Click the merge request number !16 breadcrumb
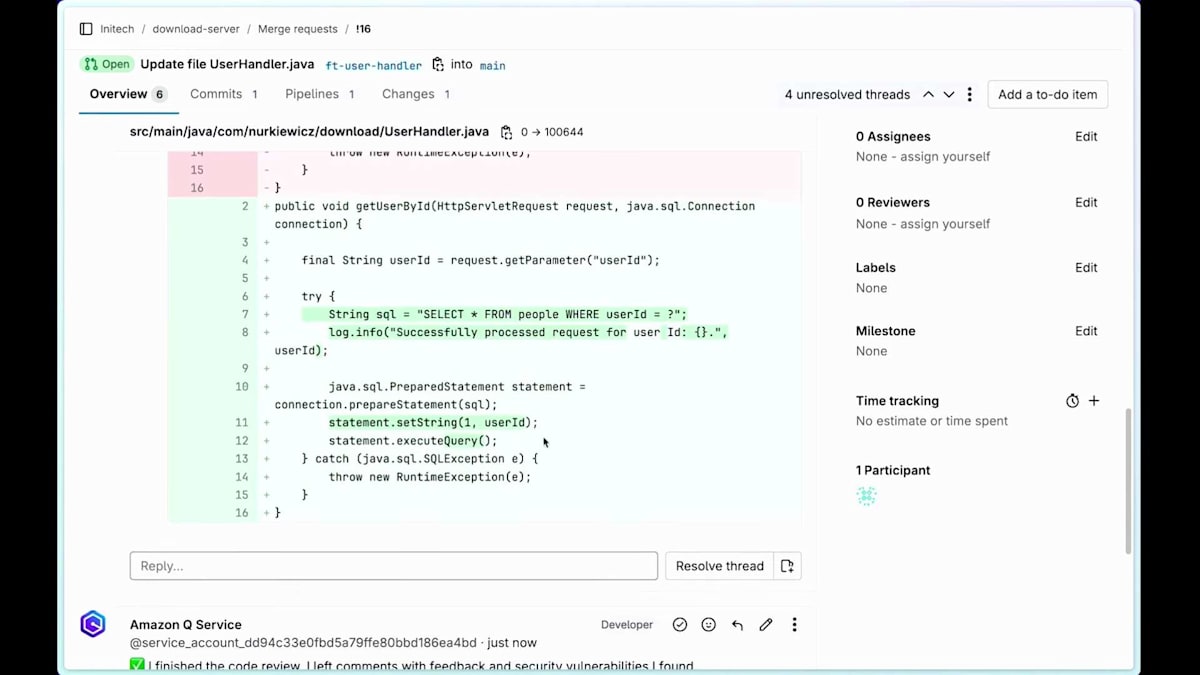1200x675 pixels. [x=363, y=29]
